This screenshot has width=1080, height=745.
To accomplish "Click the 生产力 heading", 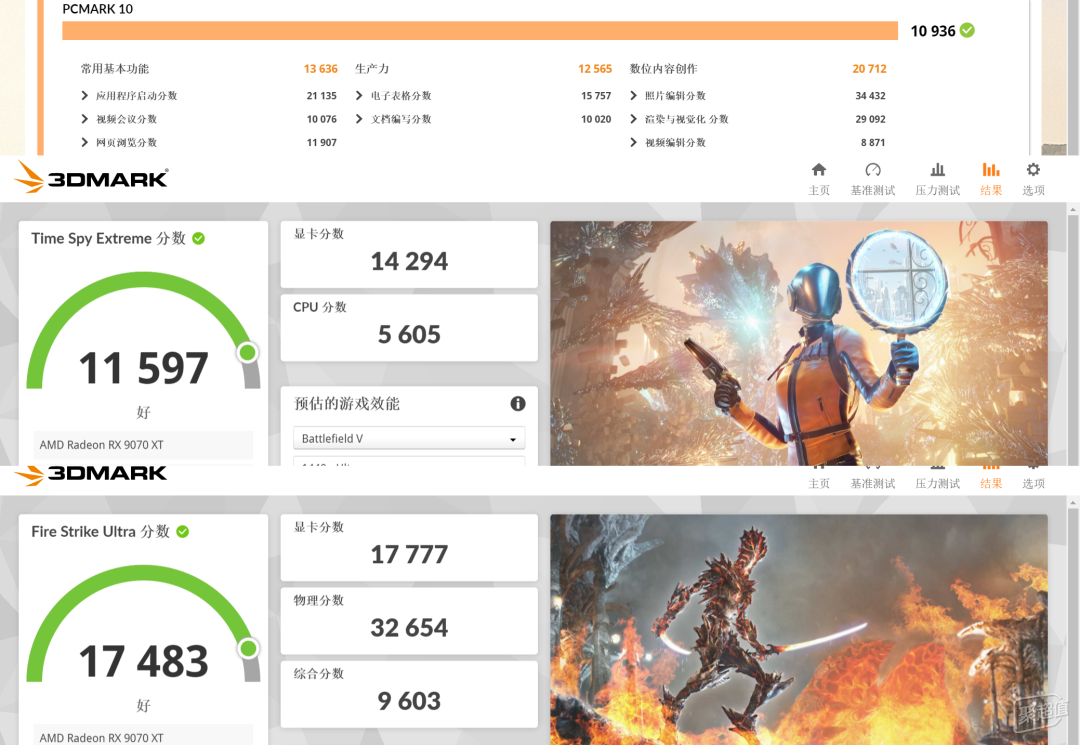I will tap(372, 68).
